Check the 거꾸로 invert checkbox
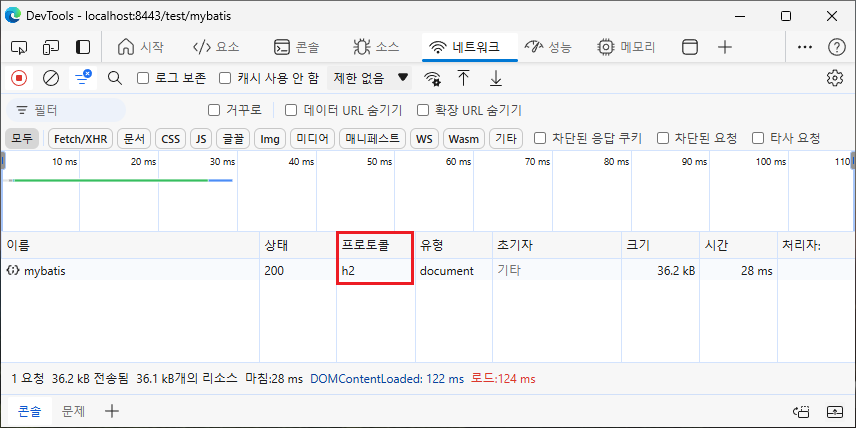 [x=214, y=110]
